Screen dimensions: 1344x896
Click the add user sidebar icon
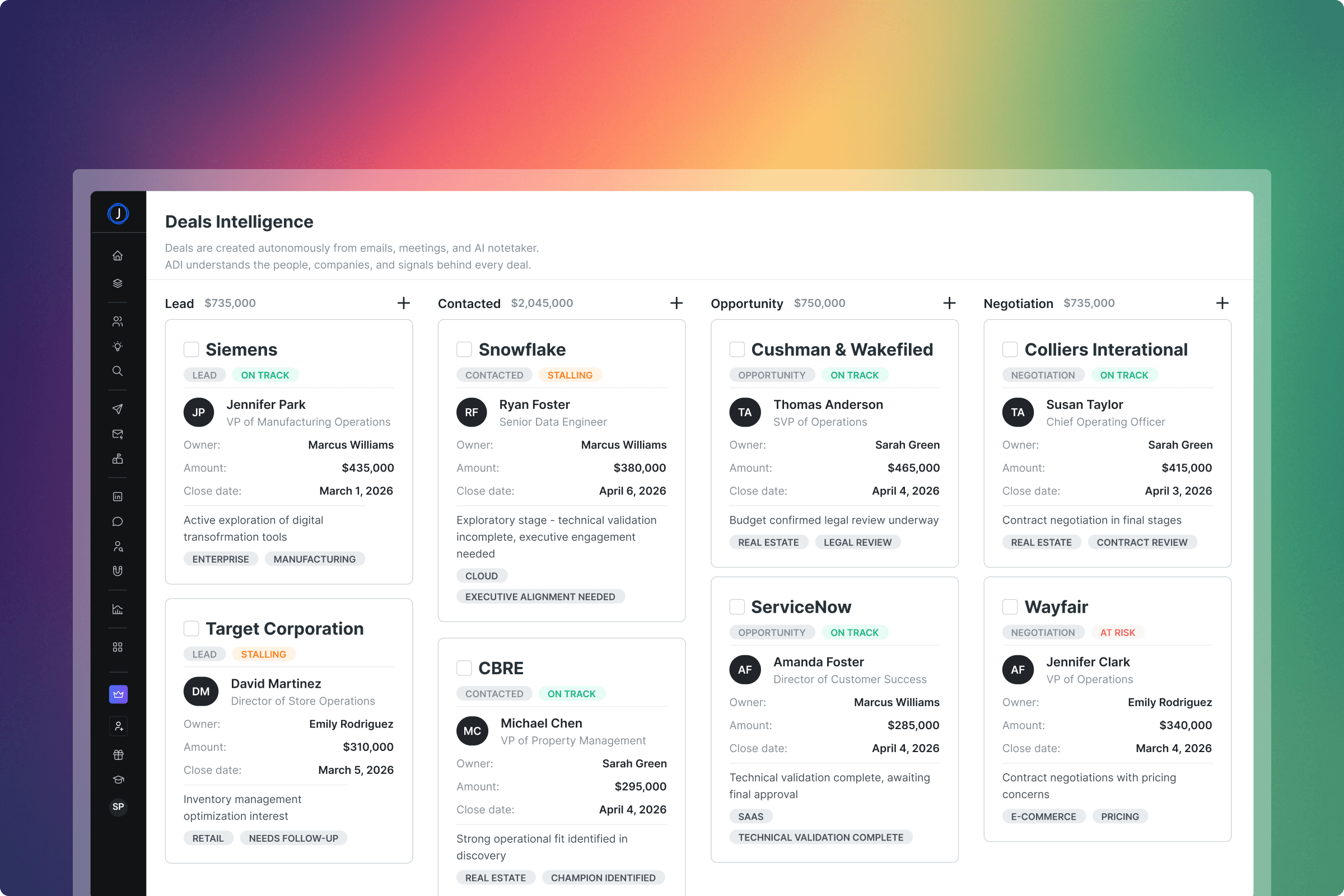point(118,726)
